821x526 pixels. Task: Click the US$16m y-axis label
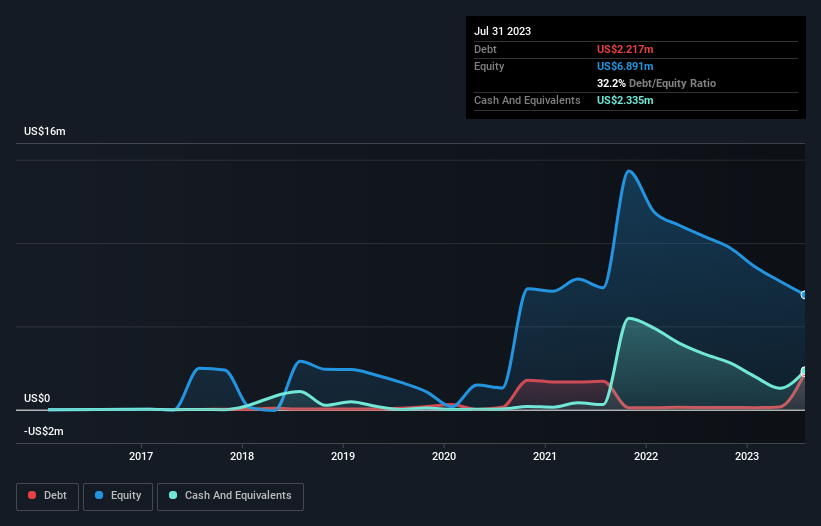pyautogui.click(x=45, y=131)
